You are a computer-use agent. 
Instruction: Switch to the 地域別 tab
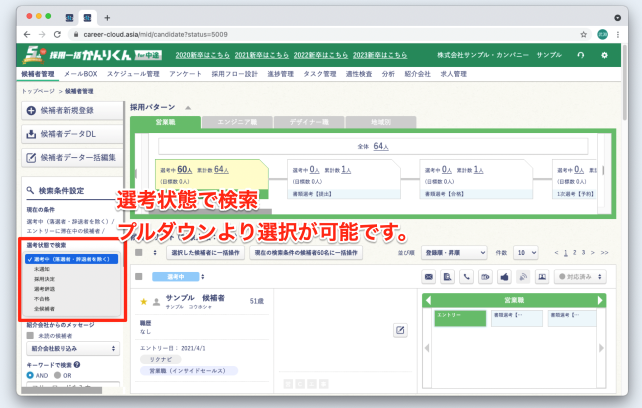(381, 122)
